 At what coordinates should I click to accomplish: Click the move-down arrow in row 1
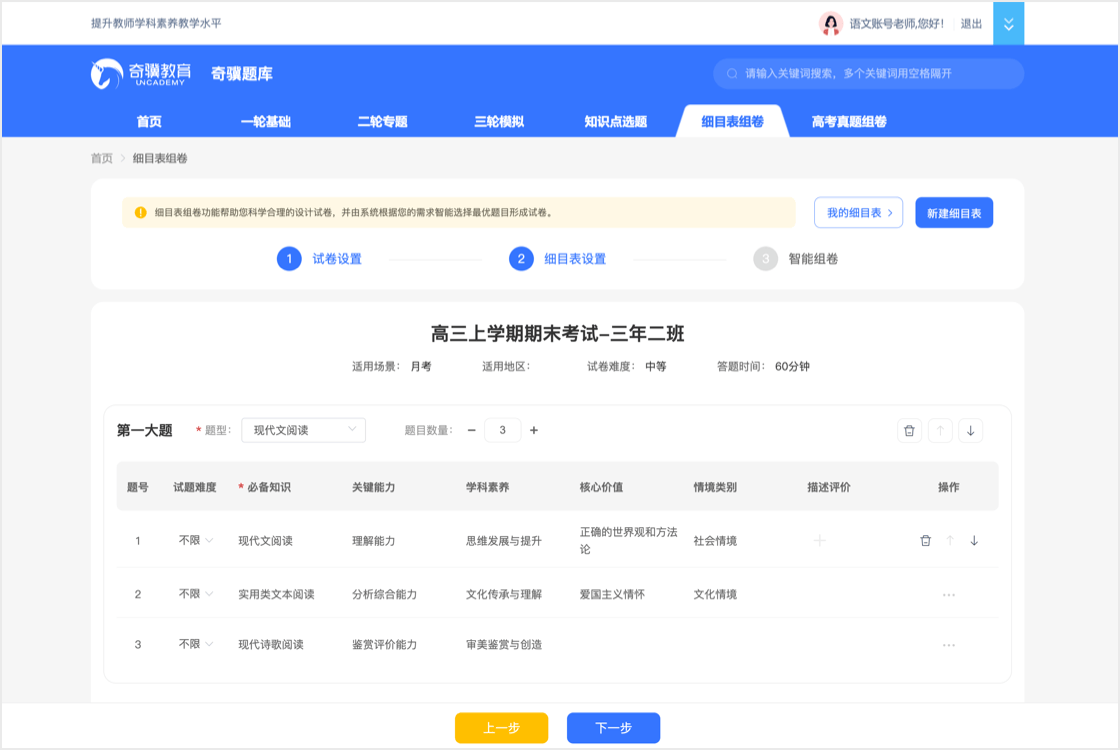[974, 541]
